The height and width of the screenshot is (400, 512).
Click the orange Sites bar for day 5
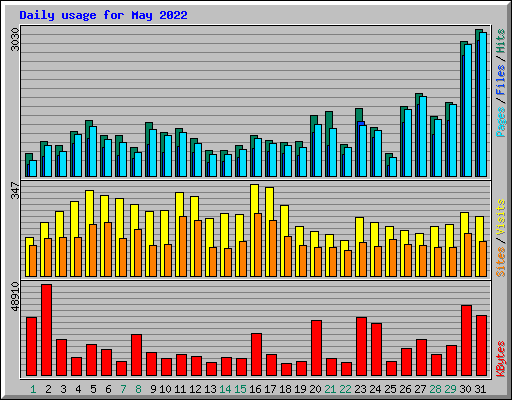(x=93, y=250)
